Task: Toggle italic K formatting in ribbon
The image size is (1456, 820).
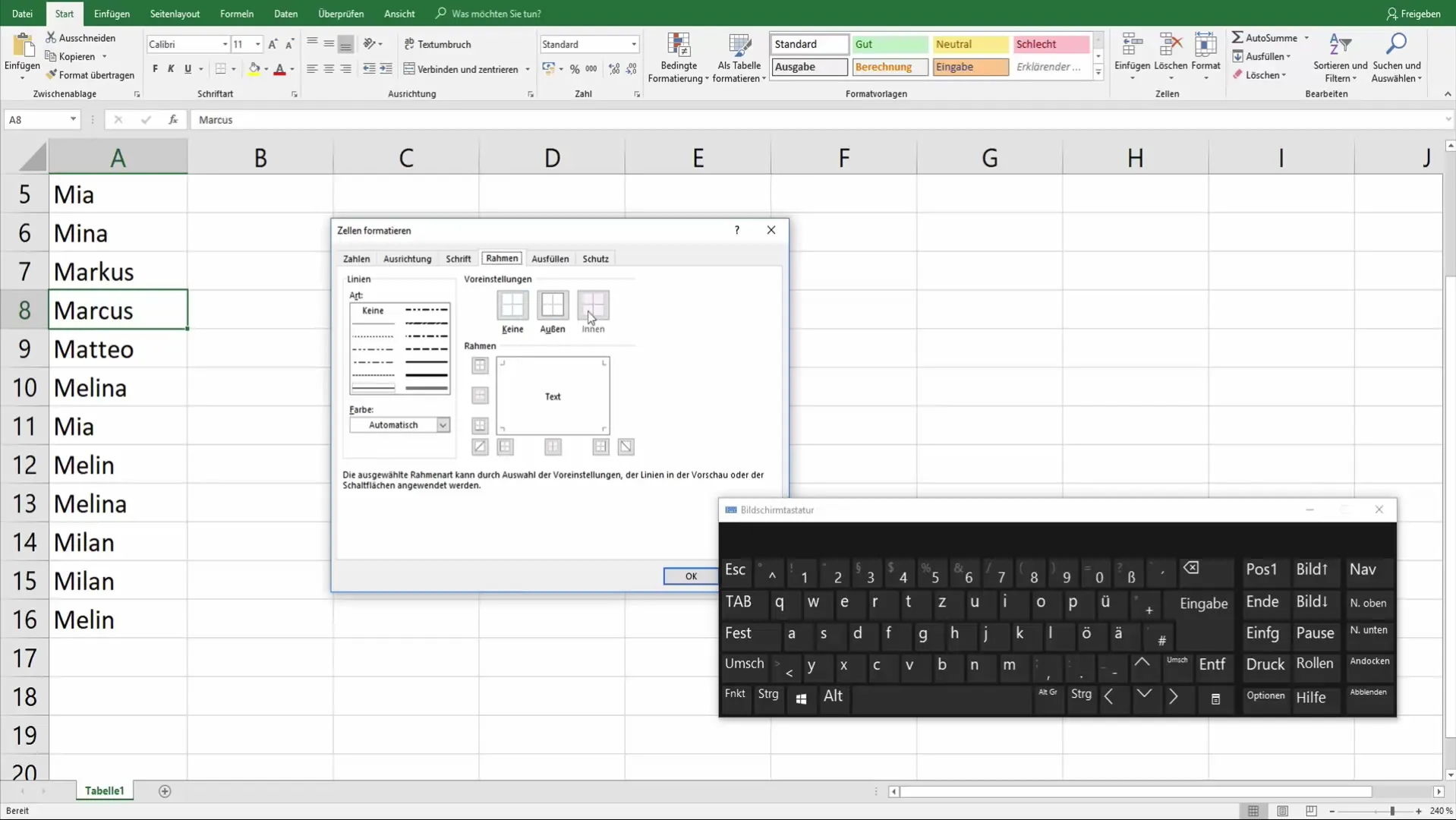Action: coord(171,69)
